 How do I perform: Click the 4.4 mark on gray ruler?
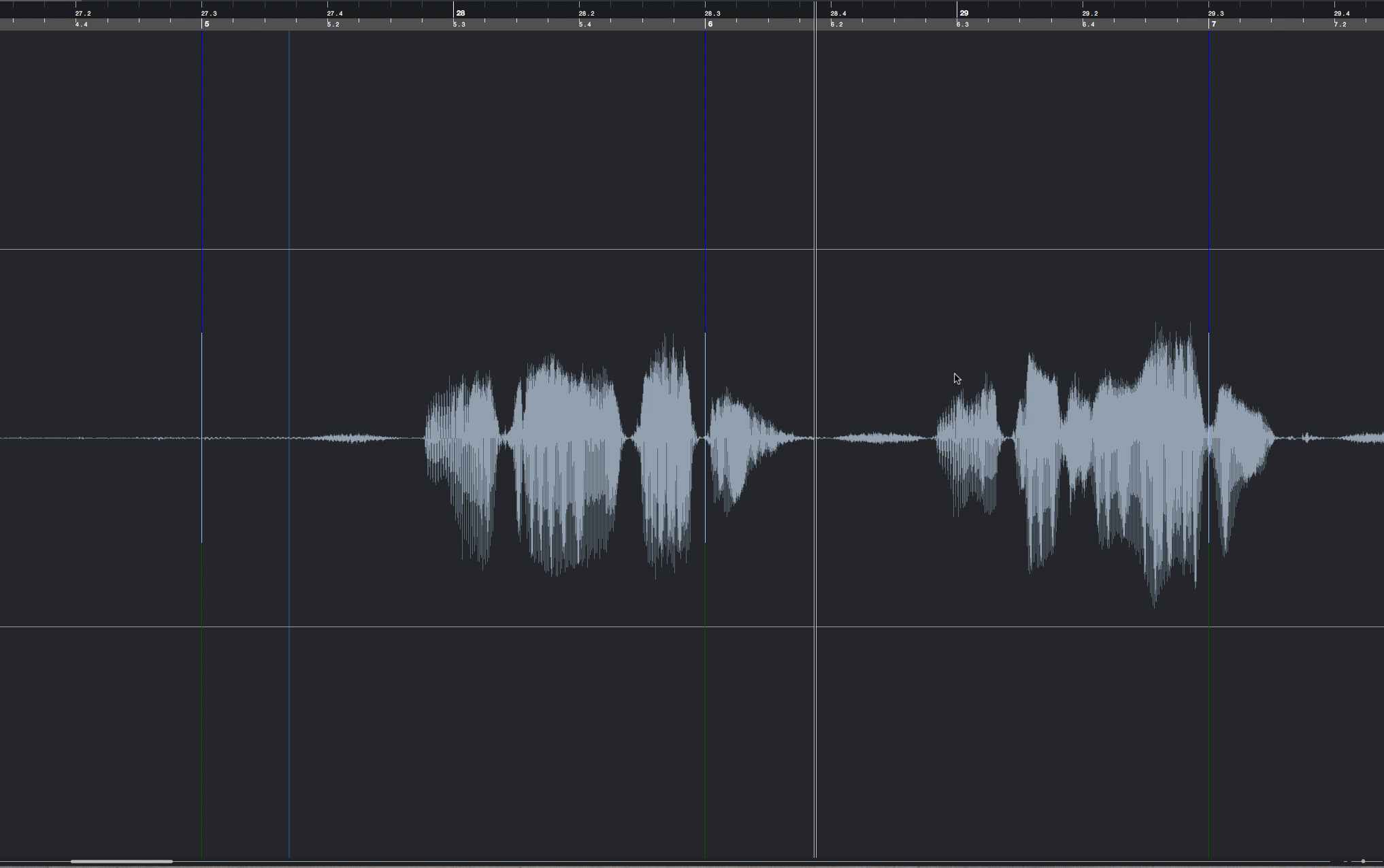(x=81, y=24)
